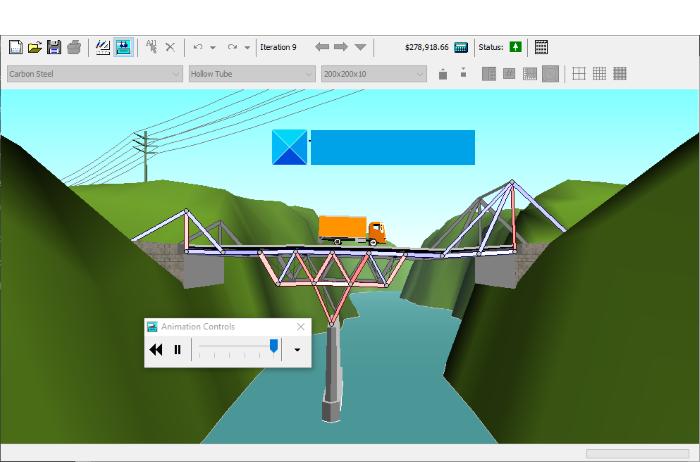The height and width of the screenshot is (462, 700).
Task: Toggle the title block display icon
Action: click(550, 74)
